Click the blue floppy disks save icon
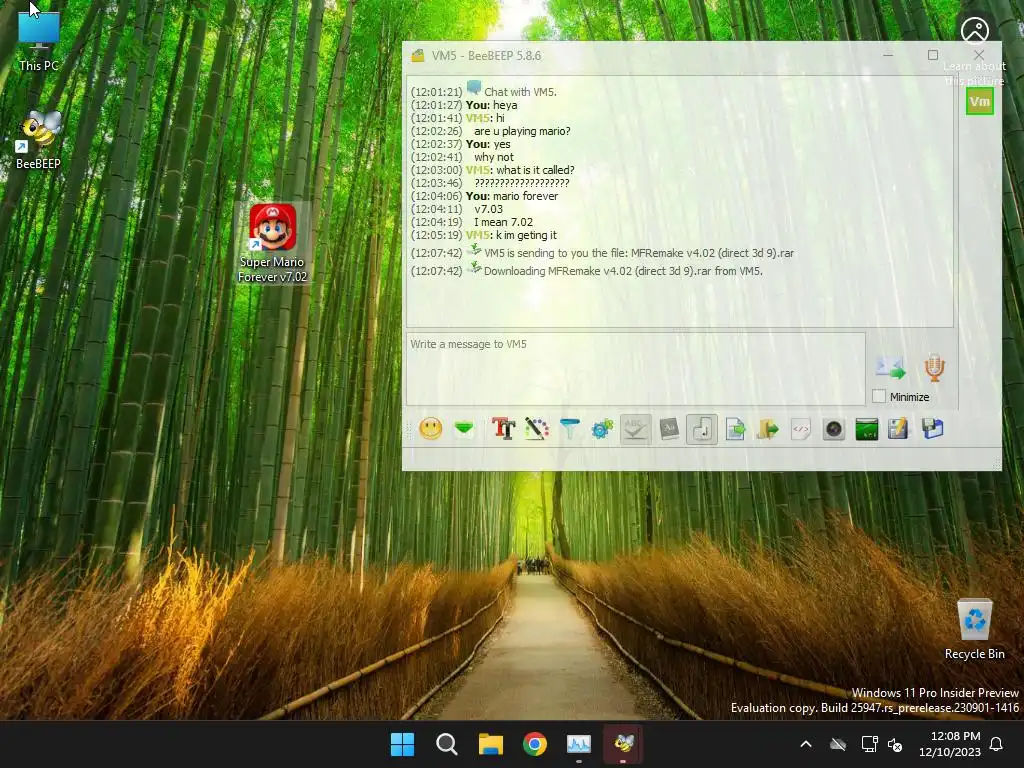 point(933,429)
